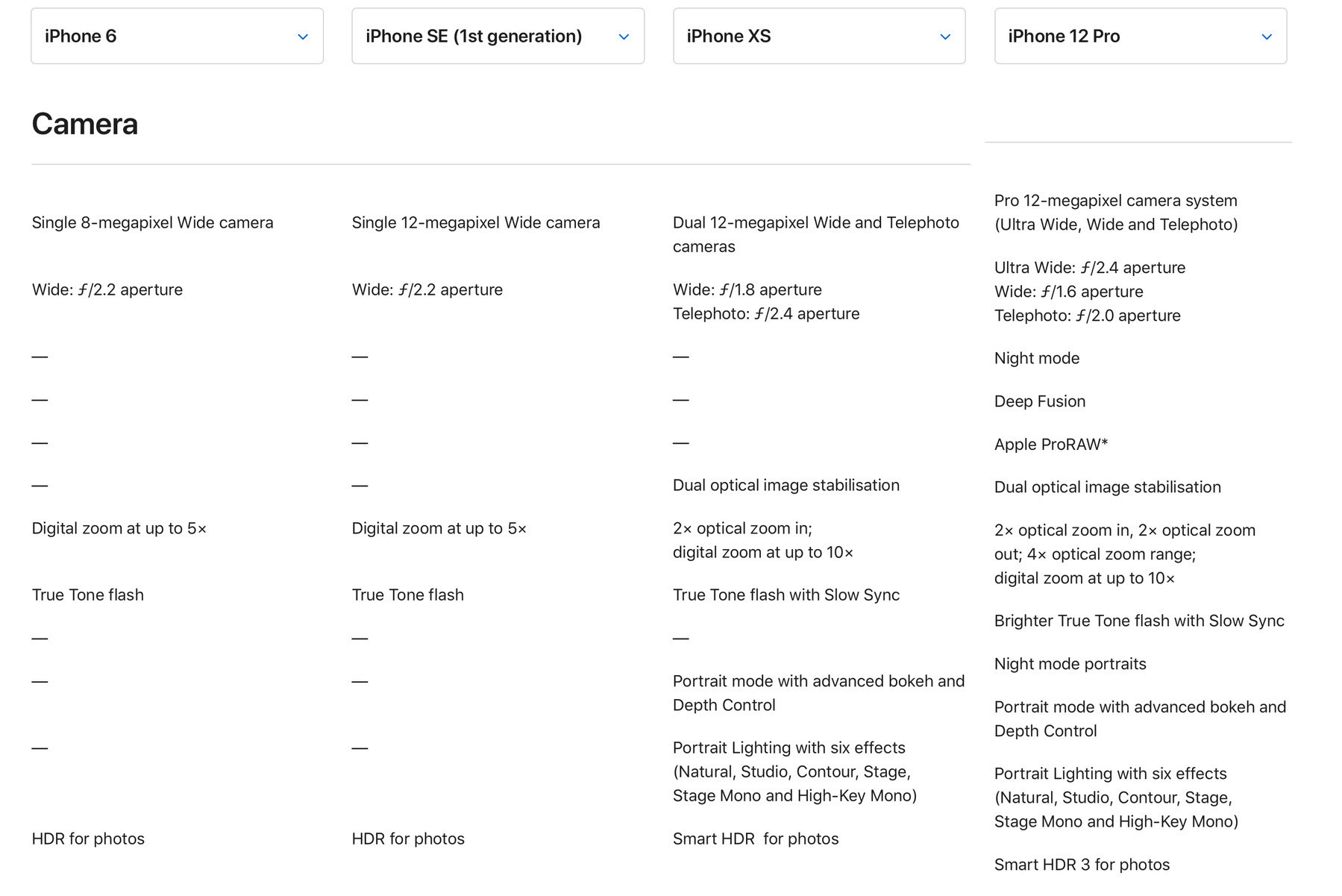Click the Pro 12-megapixel camera system text
The width and height of the screenshot is (1342, 896).
pyautogui.click(x=1115, y=201)
